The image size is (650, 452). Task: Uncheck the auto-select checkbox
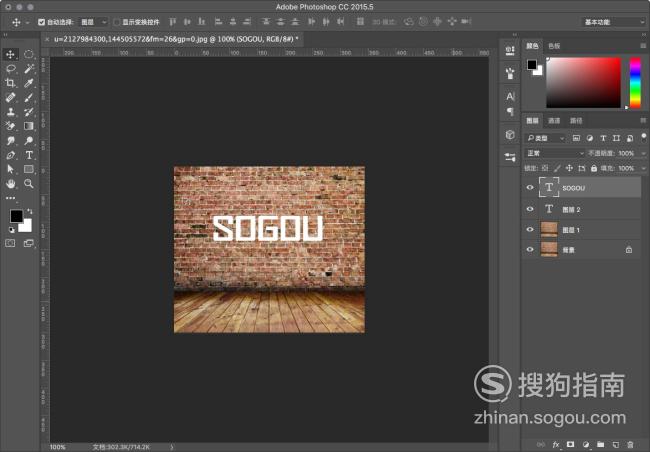[x=41, y=22]
